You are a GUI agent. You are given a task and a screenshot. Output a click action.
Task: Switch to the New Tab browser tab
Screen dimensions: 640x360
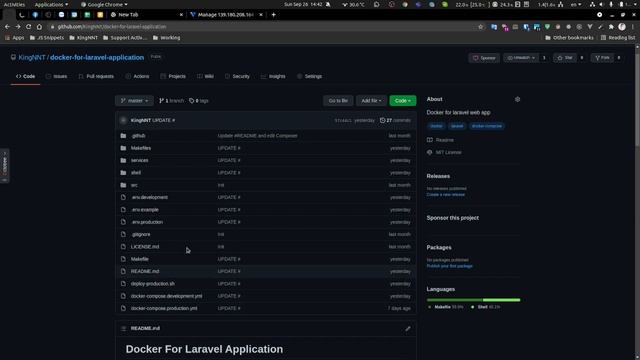coord(147,15)
